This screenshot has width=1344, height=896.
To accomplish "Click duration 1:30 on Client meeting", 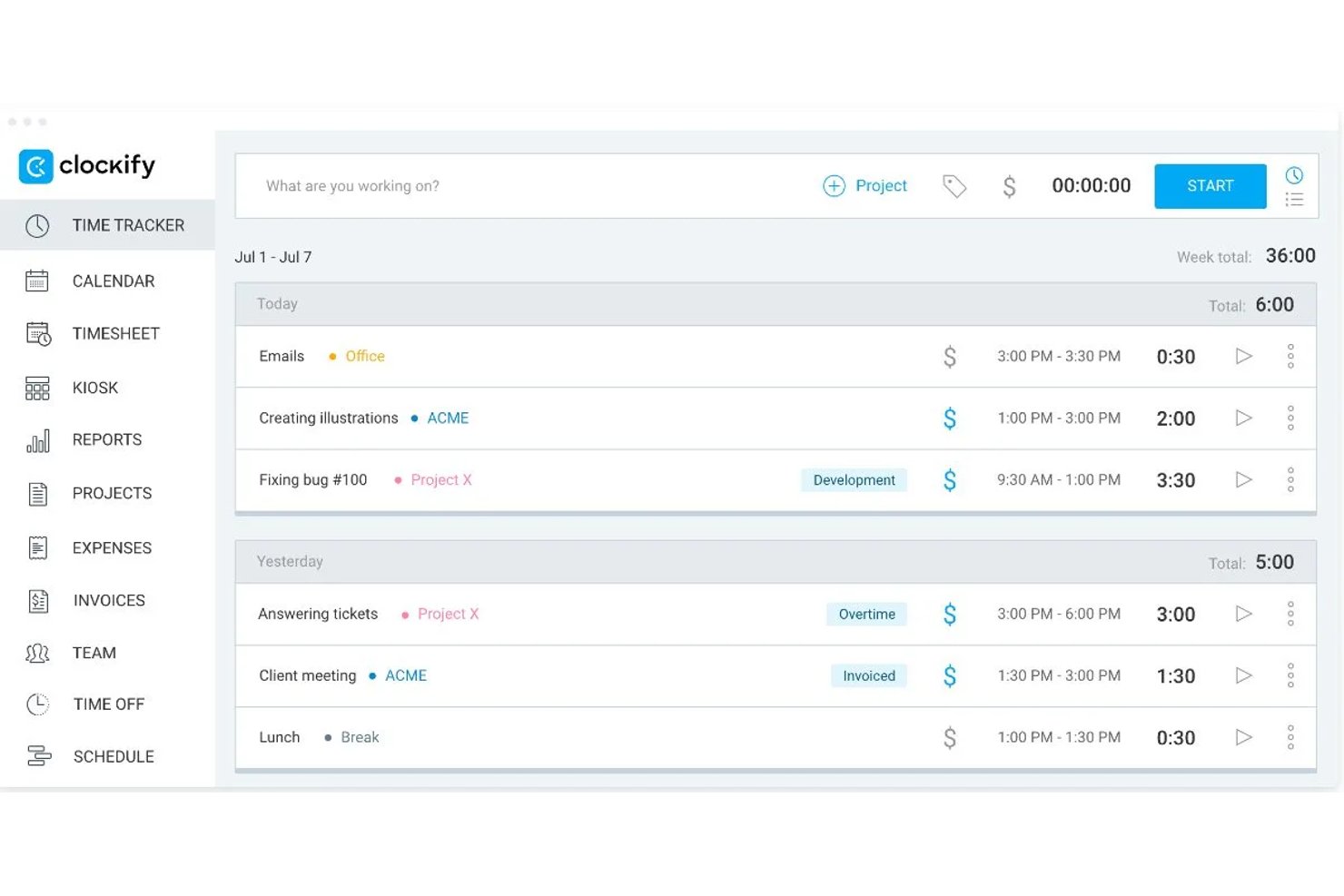I will [1176, 676].
